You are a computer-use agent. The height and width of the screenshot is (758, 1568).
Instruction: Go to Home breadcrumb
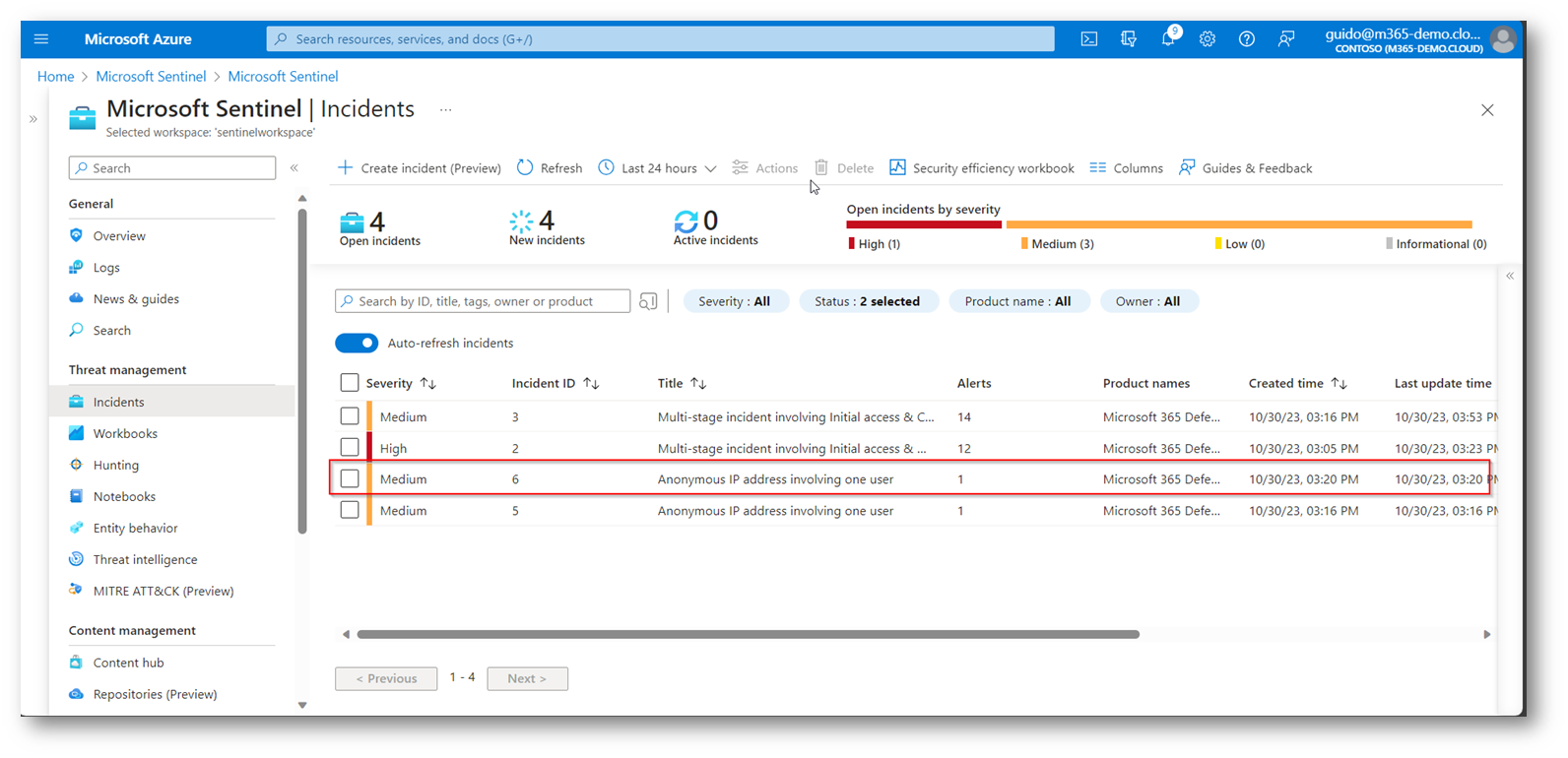point(56,77)
